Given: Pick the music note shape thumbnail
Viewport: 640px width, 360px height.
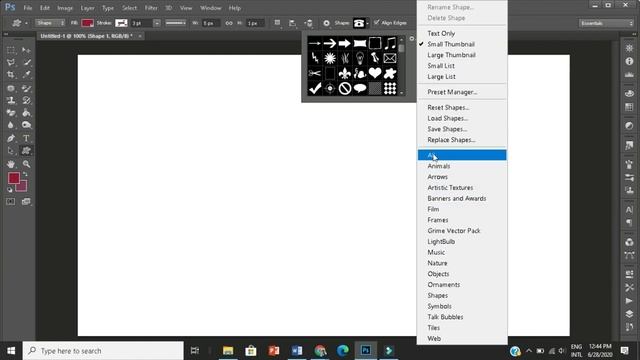Looking at the screenshot, I should point(390,43).
